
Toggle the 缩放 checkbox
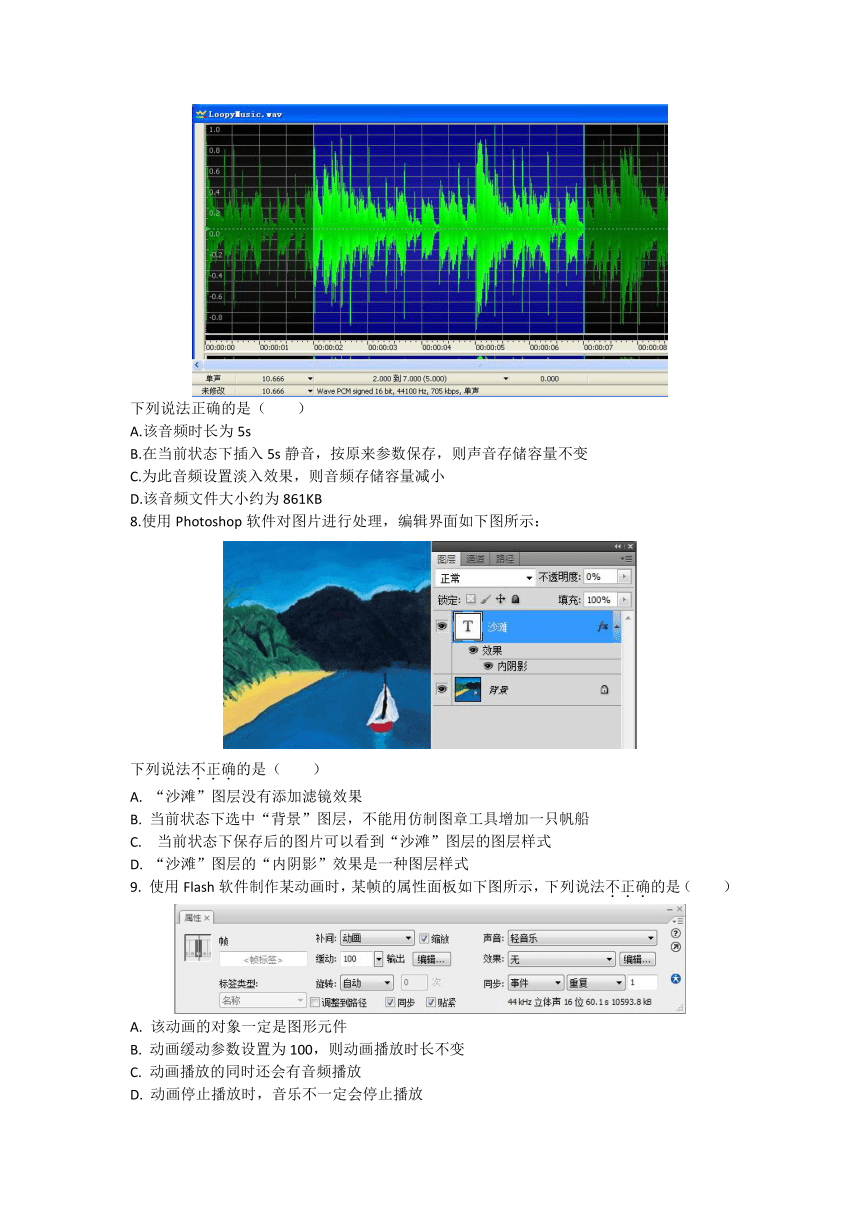pos(424,938)
